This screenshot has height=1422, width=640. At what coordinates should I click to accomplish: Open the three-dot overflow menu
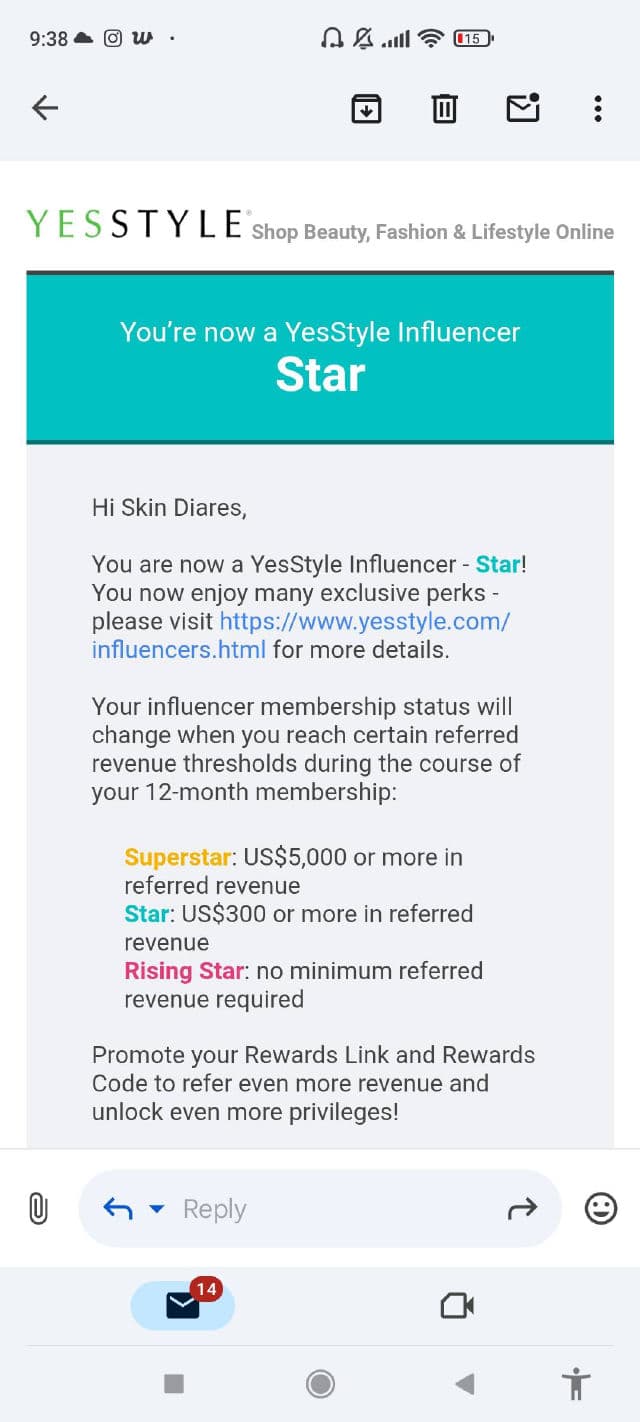[x=597, y=108]
